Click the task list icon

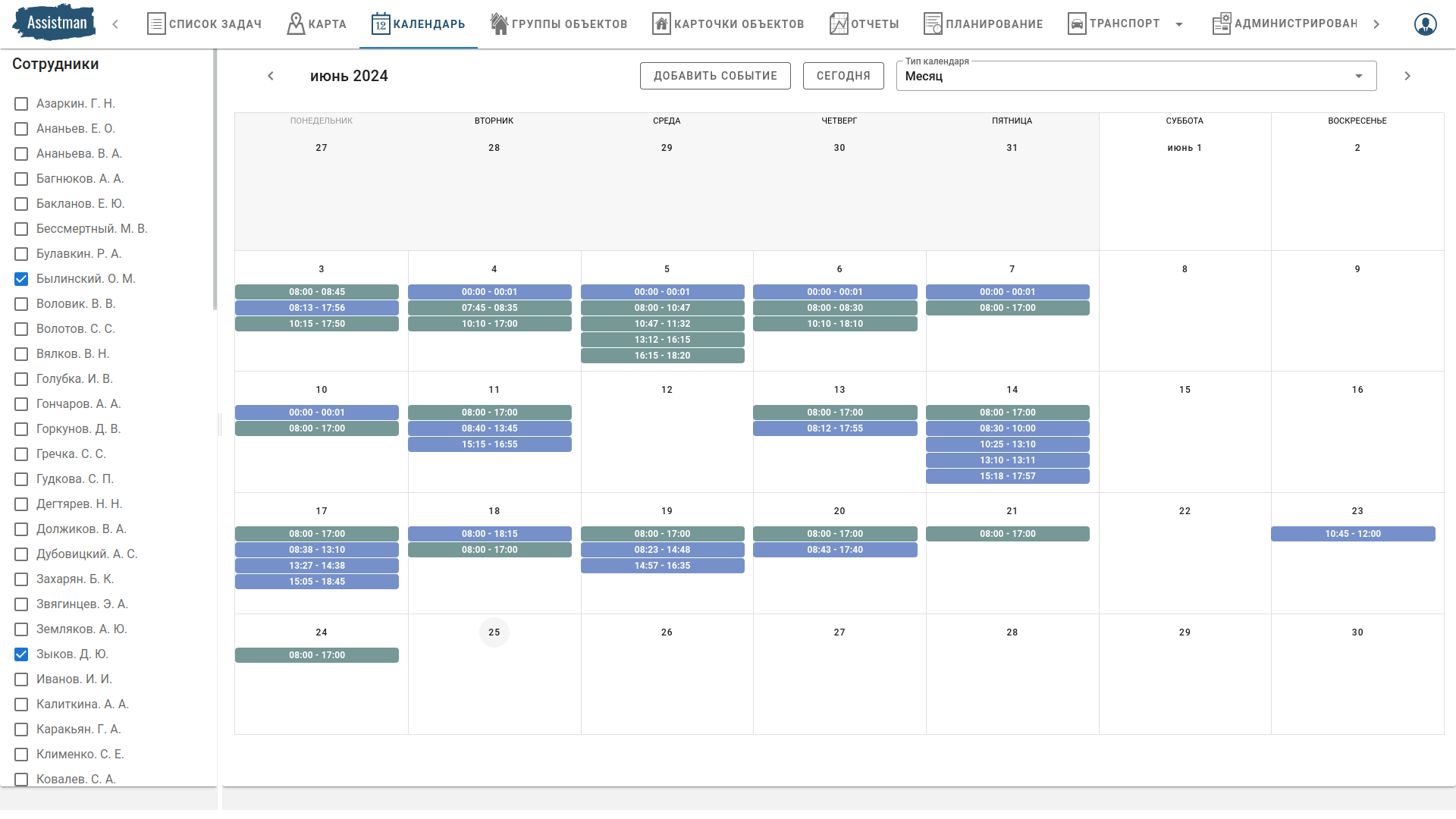pos(156,24)
